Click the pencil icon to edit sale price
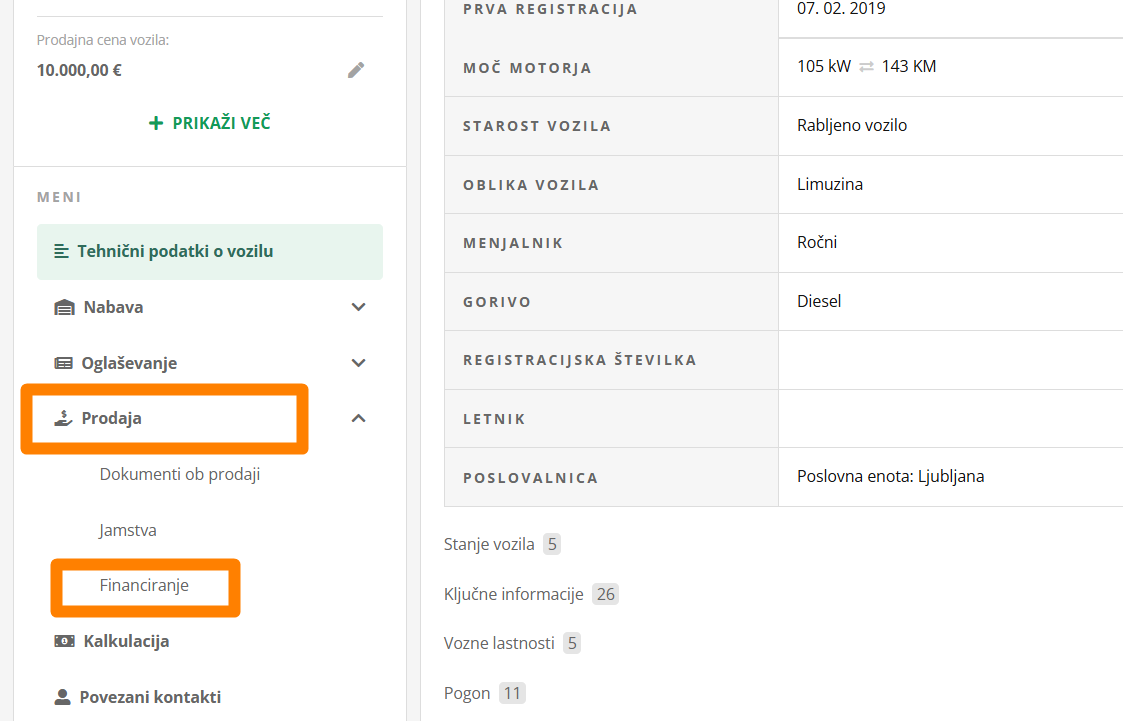This screenshot has width=1123, height=721. coord(356,70)
